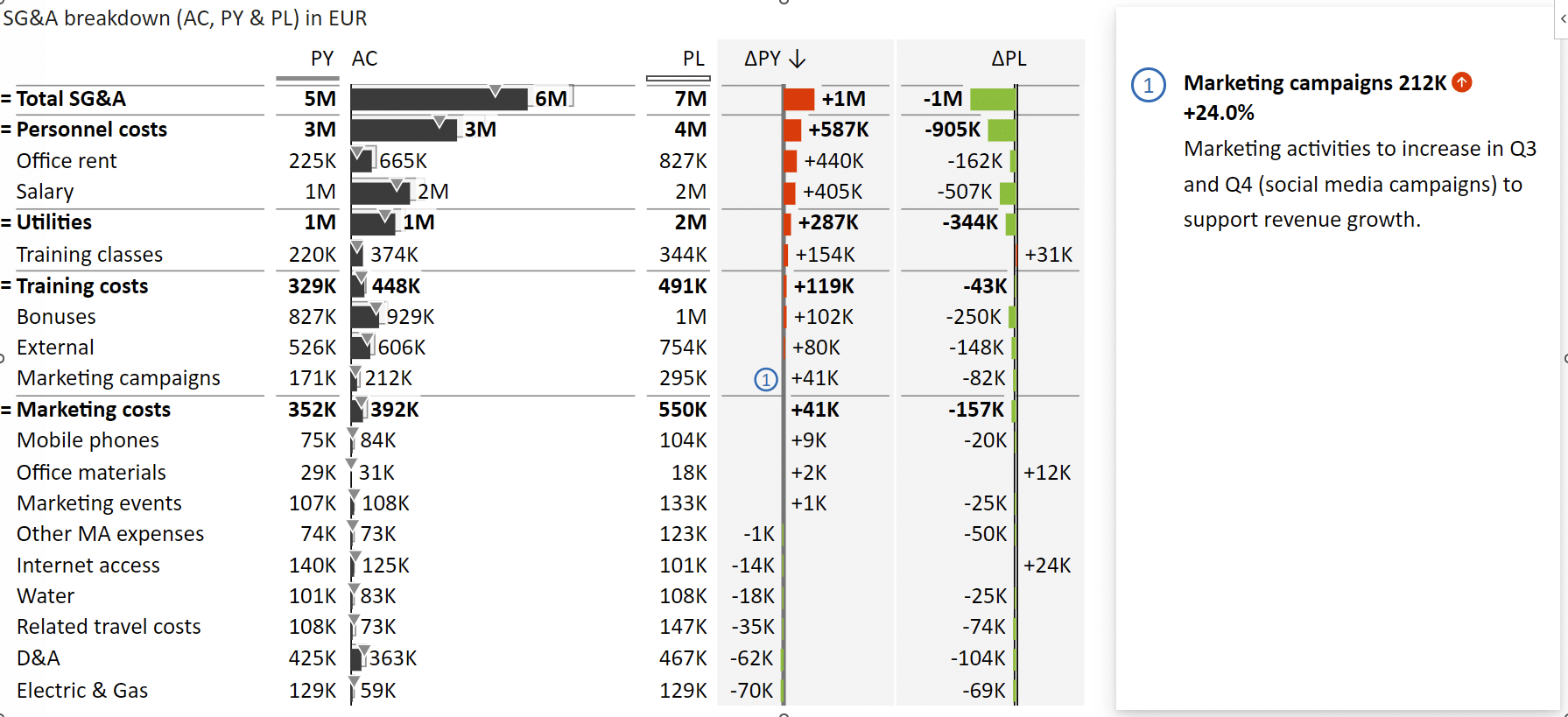Viewport: 1568px width, 717px height.
Task: Select the PY column header
Action: pos(321,59)
